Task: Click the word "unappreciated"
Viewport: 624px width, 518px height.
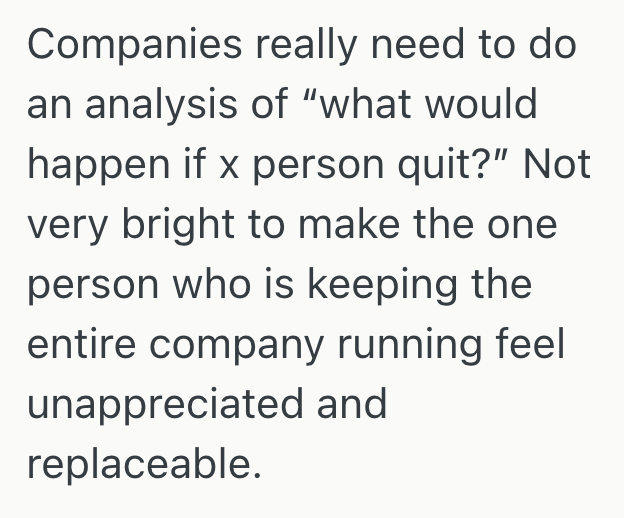Action: pos(165,406)
